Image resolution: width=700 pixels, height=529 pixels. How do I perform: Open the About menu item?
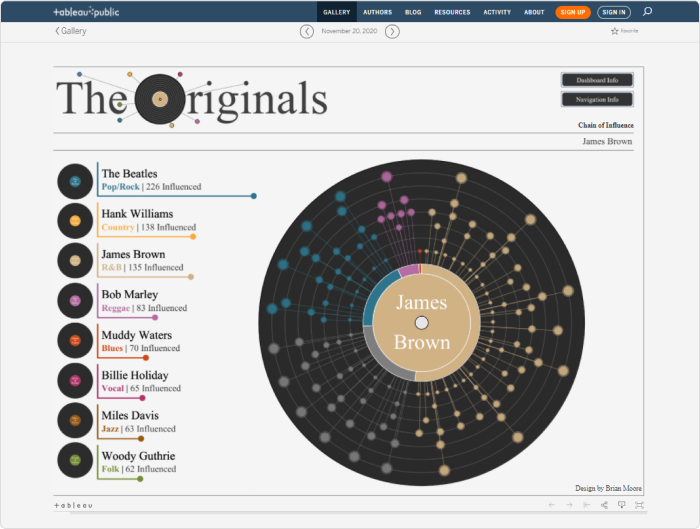534,12
